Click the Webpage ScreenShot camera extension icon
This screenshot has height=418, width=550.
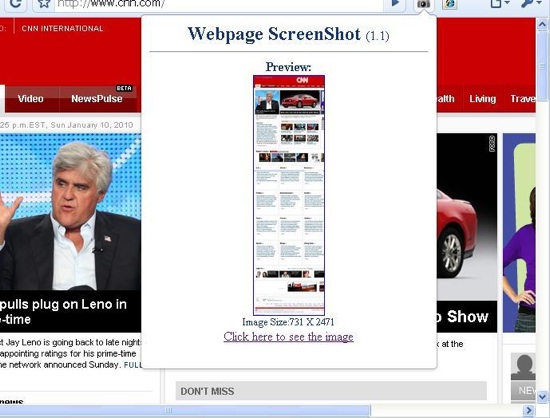click(423, 4)
